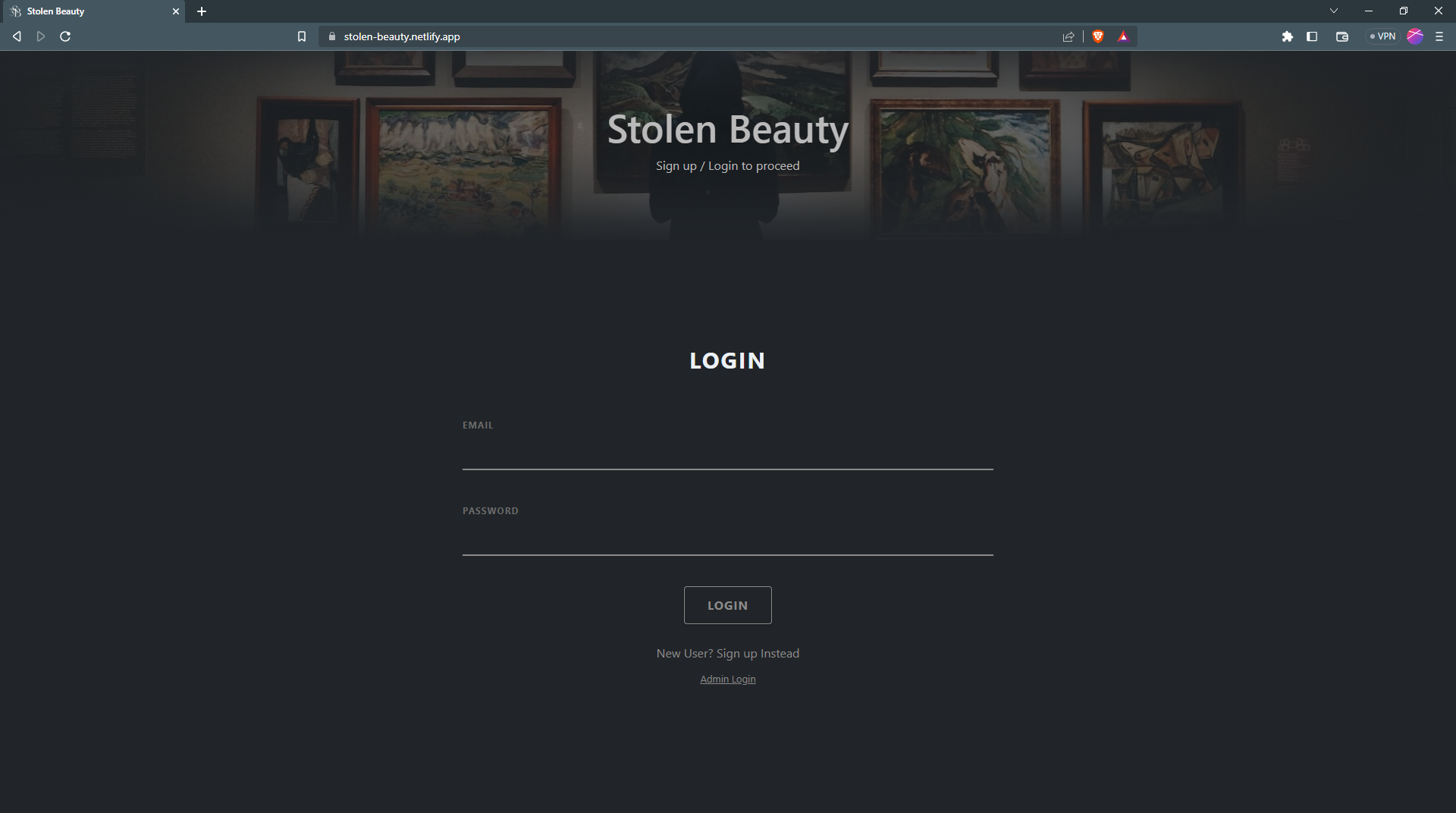Screen dimensions: 1456x813
Task: Open a new browser tab
Action: click(x=201, y=11)
